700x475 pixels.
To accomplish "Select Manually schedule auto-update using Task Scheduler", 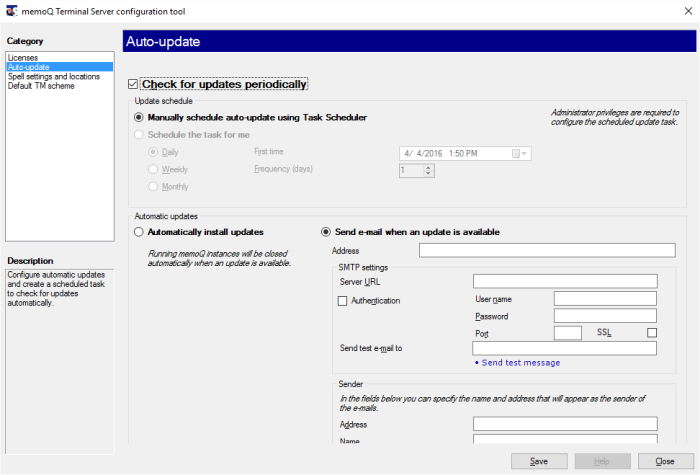I will 140,118.
